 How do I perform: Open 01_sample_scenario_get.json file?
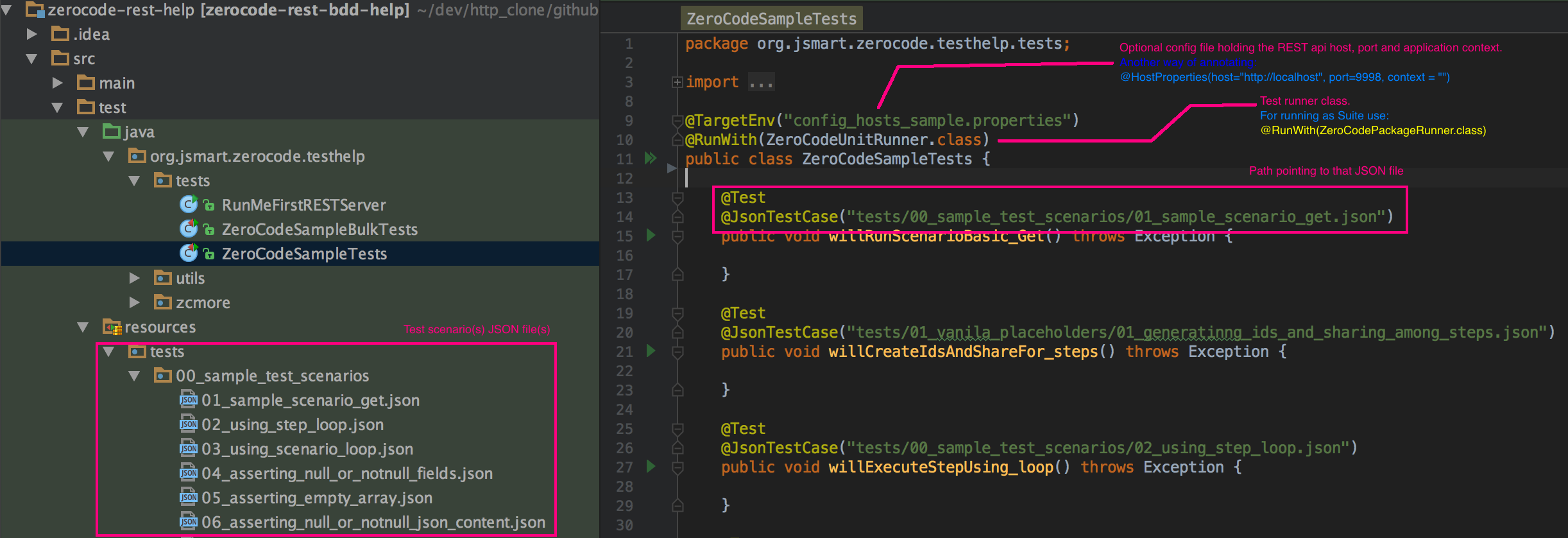[x=310, y=400]
